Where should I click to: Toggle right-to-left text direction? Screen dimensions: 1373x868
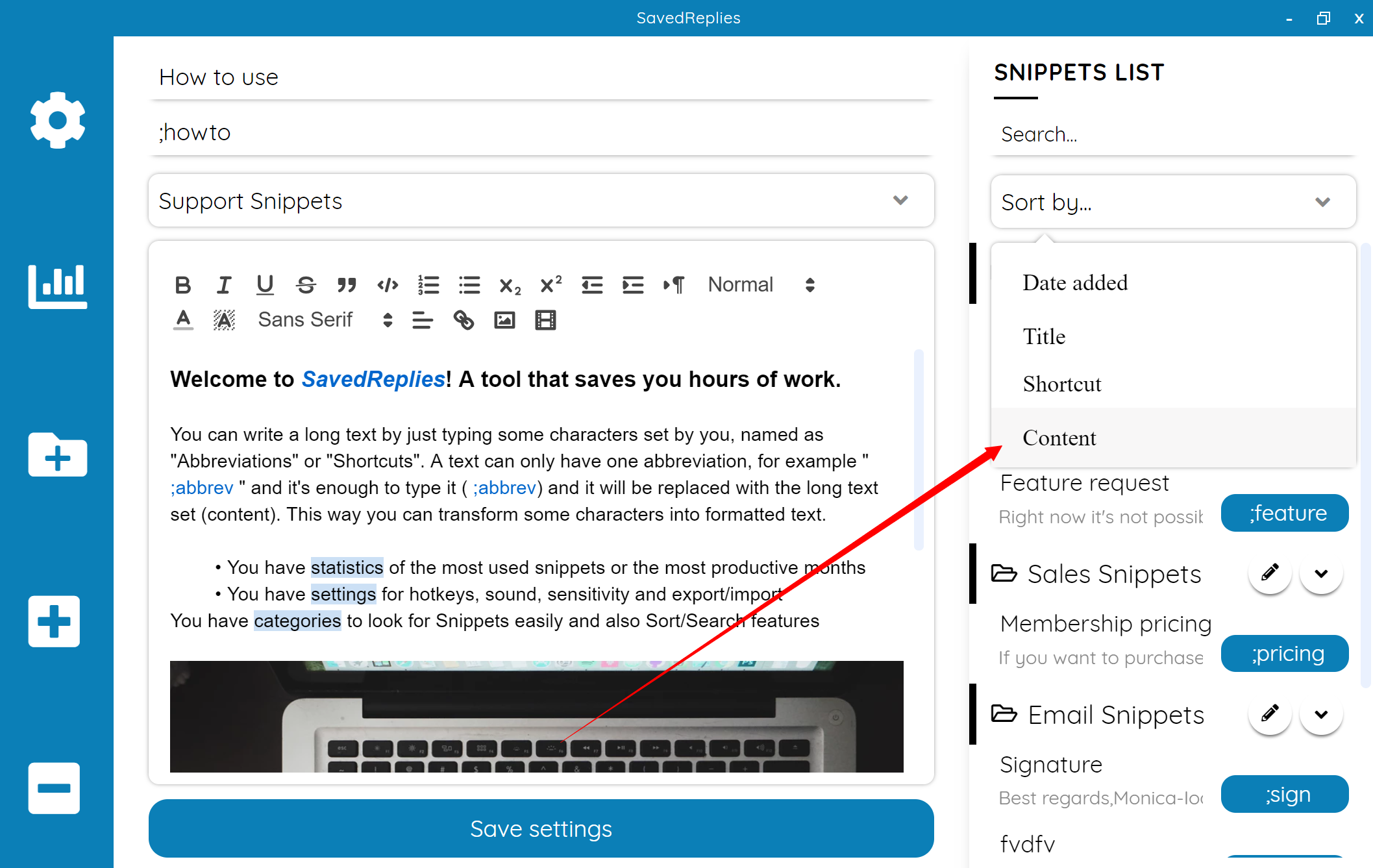(x=674, y=285)
